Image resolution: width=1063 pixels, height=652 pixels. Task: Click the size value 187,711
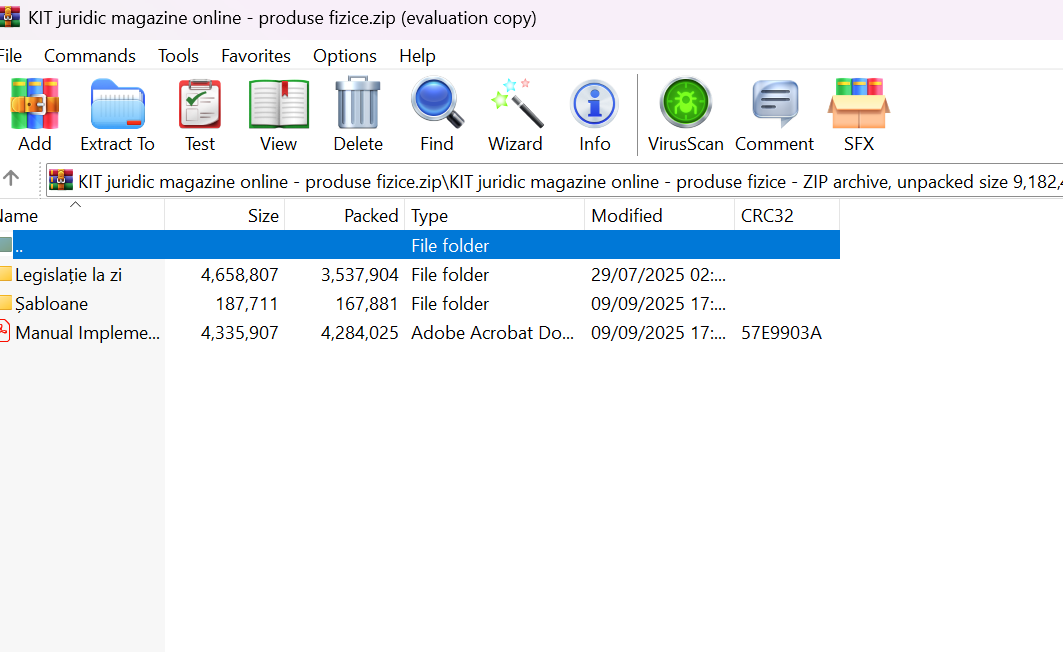click(x=247, y=304)
